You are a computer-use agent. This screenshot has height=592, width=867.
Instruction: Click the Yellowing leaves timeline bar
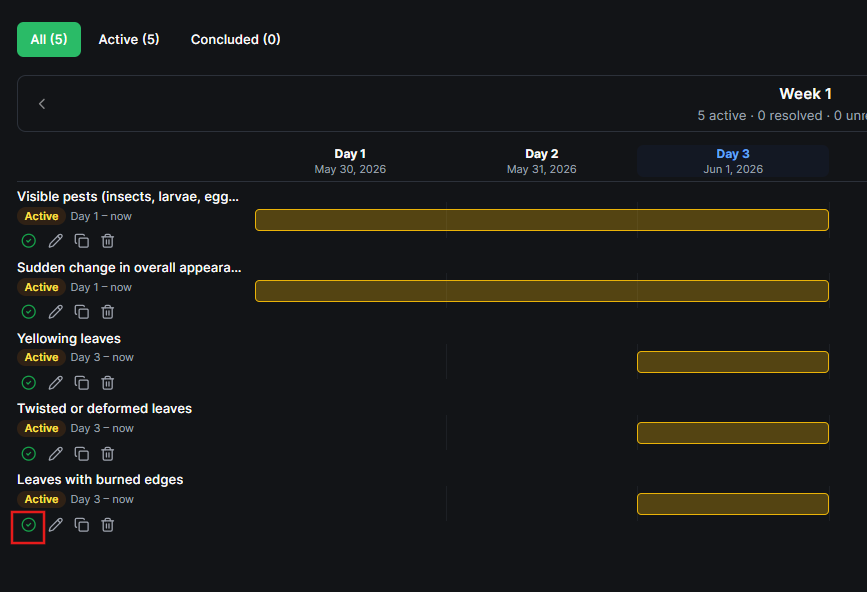click(x=733, y=362)
